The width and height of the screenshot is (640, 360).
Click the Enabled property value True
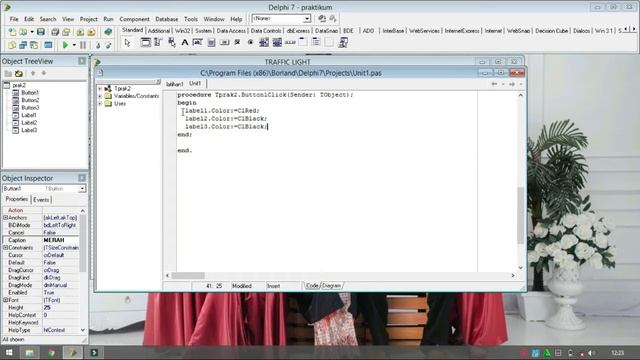[61, 292]
